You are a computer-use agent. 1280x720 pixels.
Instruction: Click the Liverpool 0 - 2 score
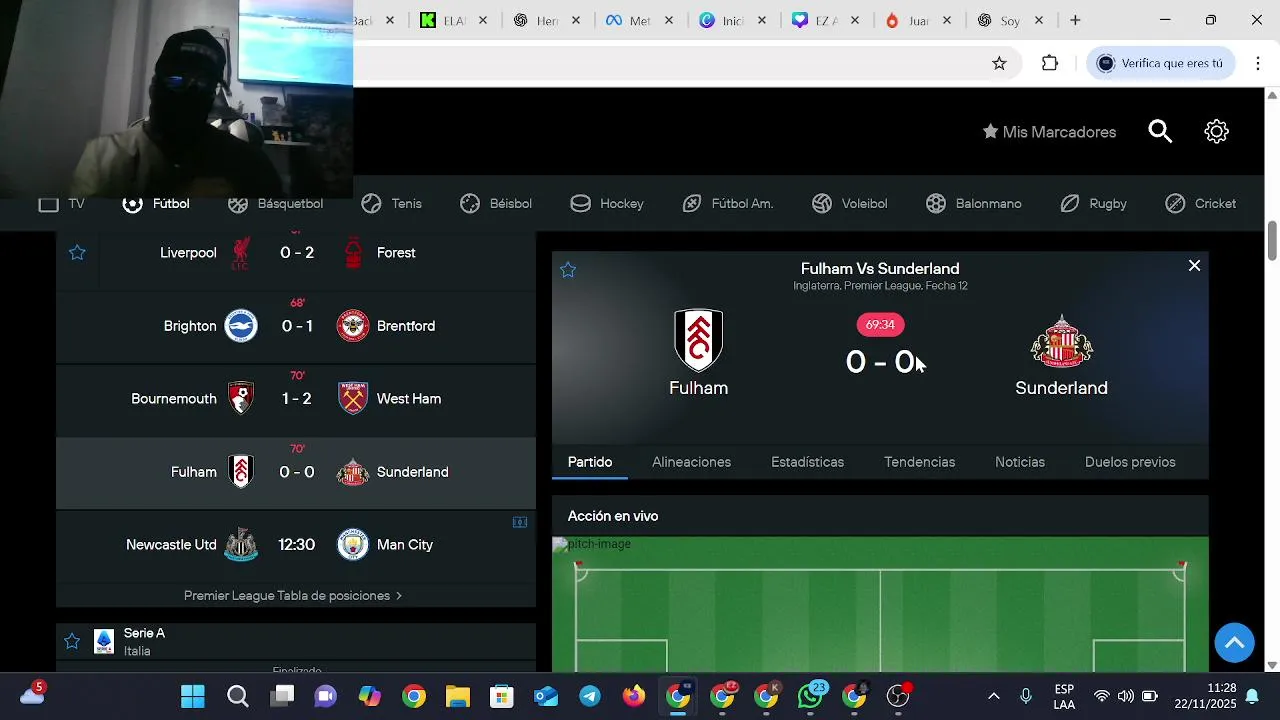point(297,253)
